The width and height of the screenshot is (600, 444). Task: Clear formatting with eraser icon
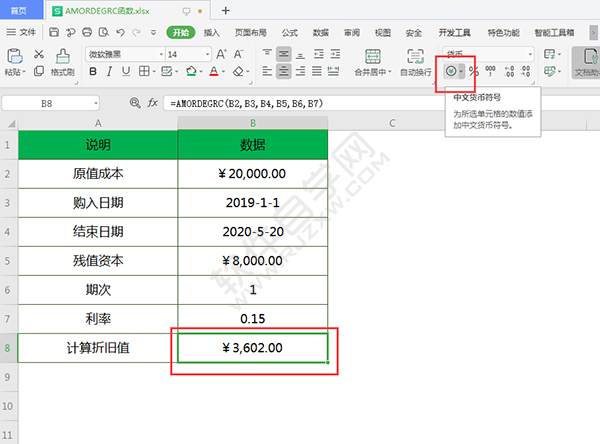pos(238,71)
